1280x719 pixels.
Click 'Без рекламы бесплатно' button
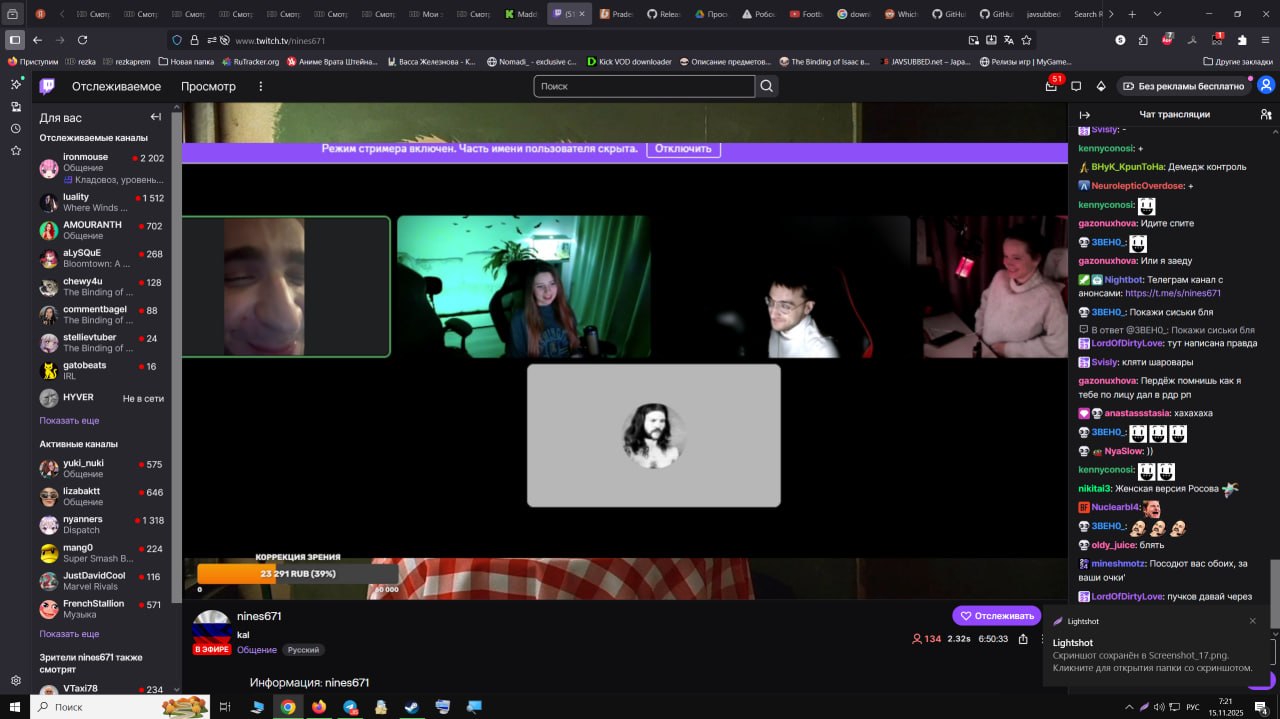point(1183,86)
